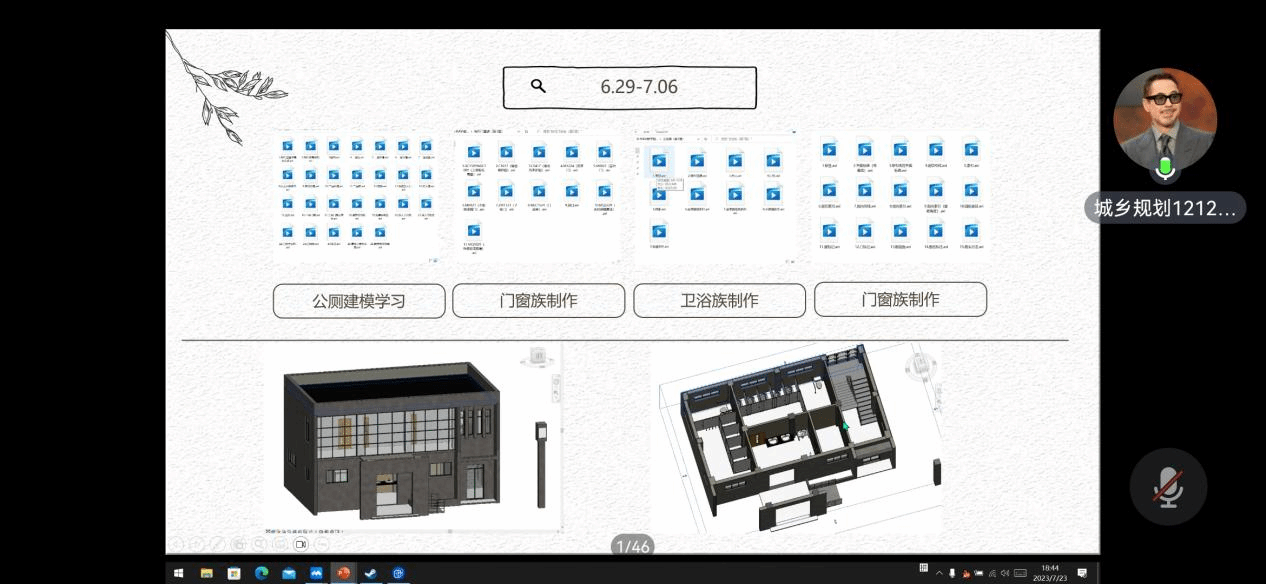The image size is (1266, 584).
Task: Select the 公厕建模学习 label
Action: (359, 301)
